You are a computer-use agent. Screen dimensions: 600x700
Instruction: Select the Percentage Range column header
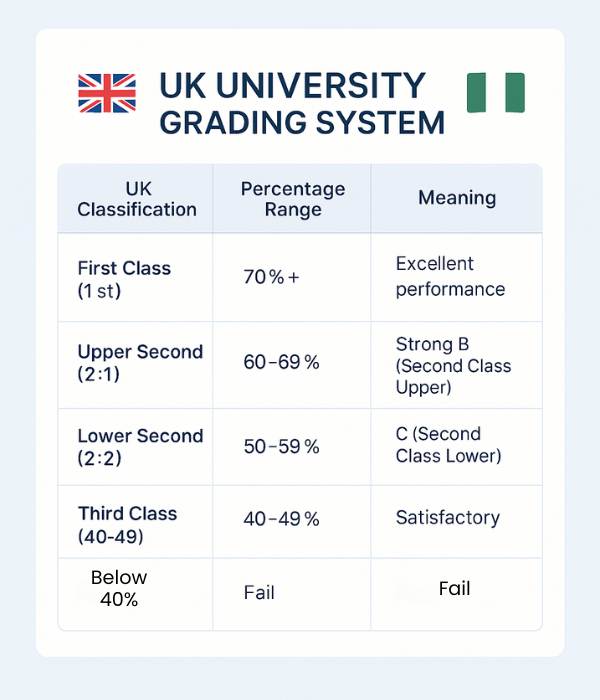point(293,199)
